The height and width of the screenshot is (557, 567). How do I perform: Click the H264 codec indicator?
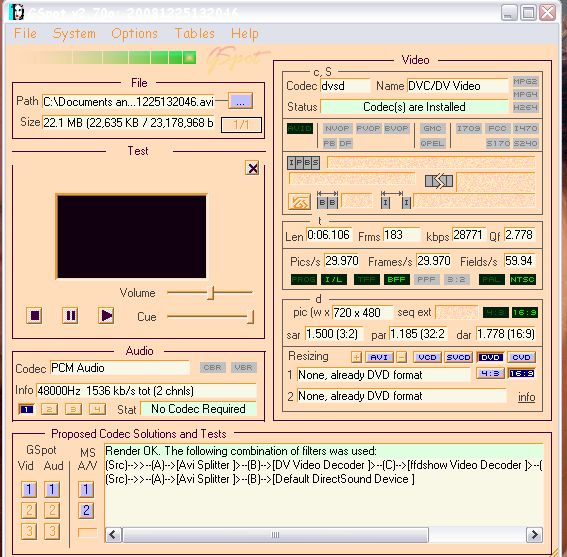[525, 107]
